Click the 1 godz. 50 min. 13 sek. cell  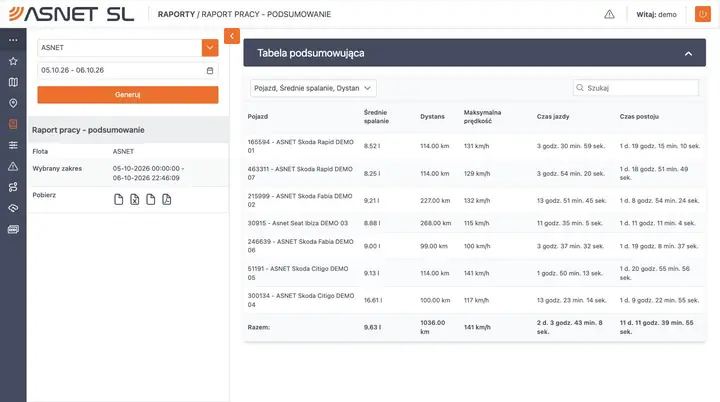click(569, 273)
